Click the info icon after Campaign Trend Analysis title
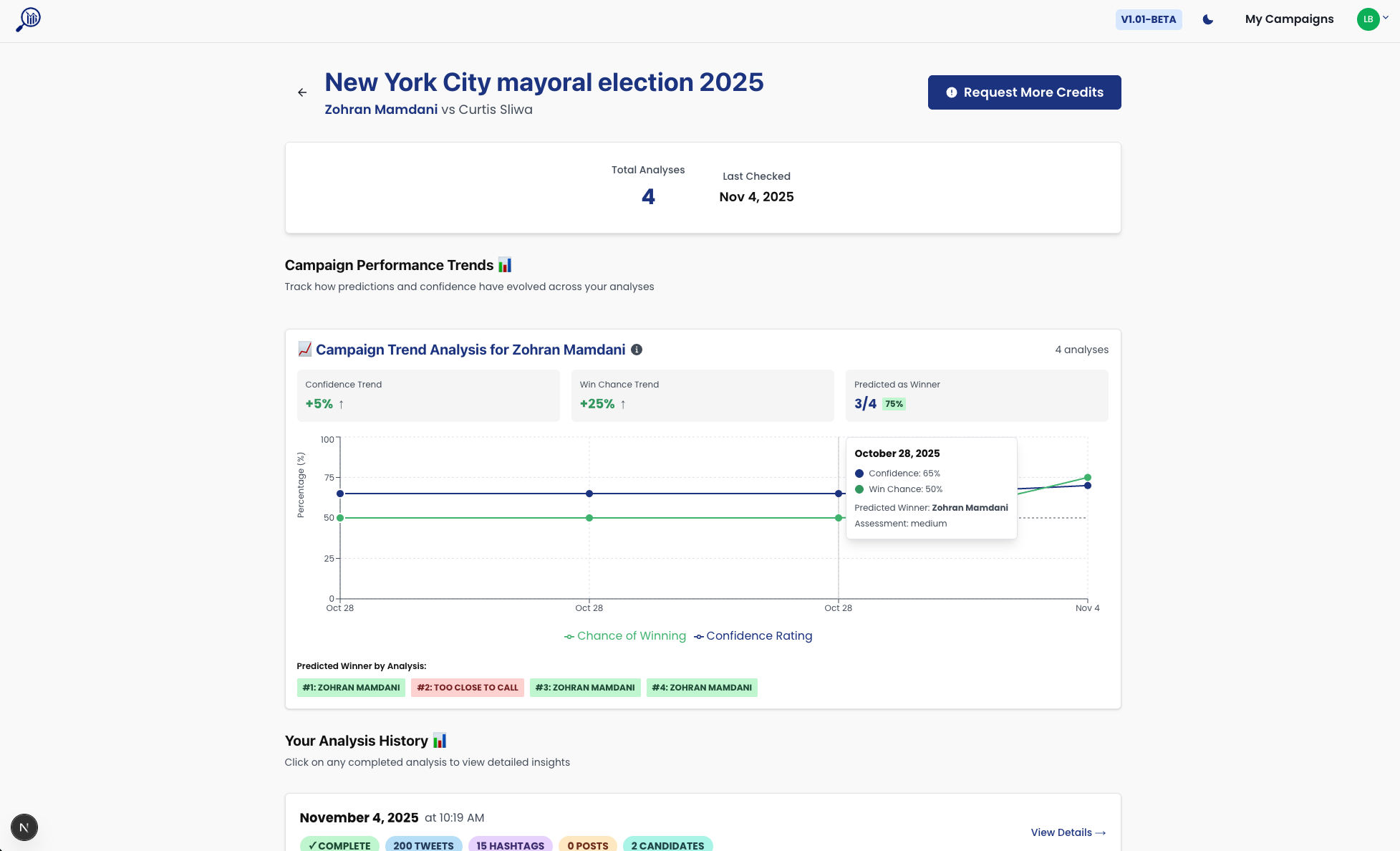This screenshot has height=851, width=1400. [637, 350]
